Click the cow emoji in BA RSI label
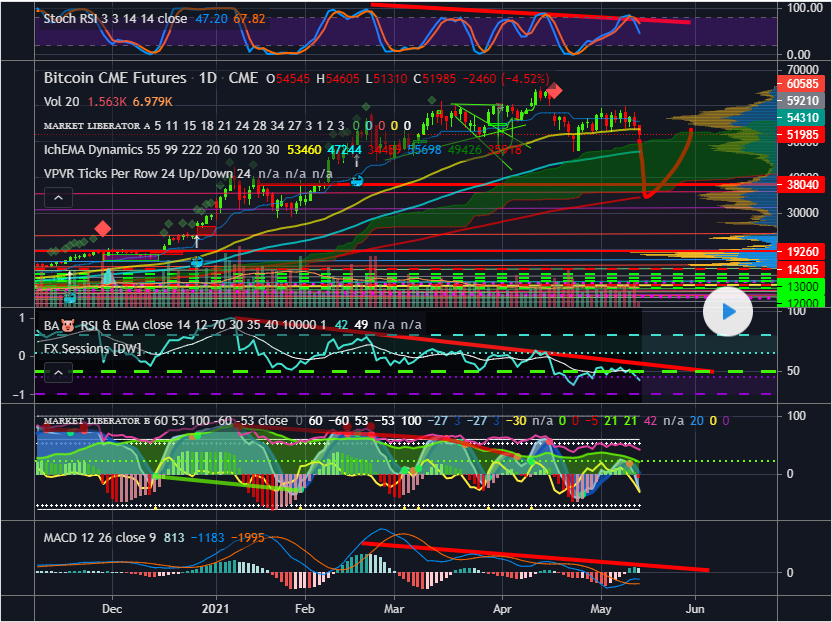This screenshot has height=622, width=832. coord(69,325)
